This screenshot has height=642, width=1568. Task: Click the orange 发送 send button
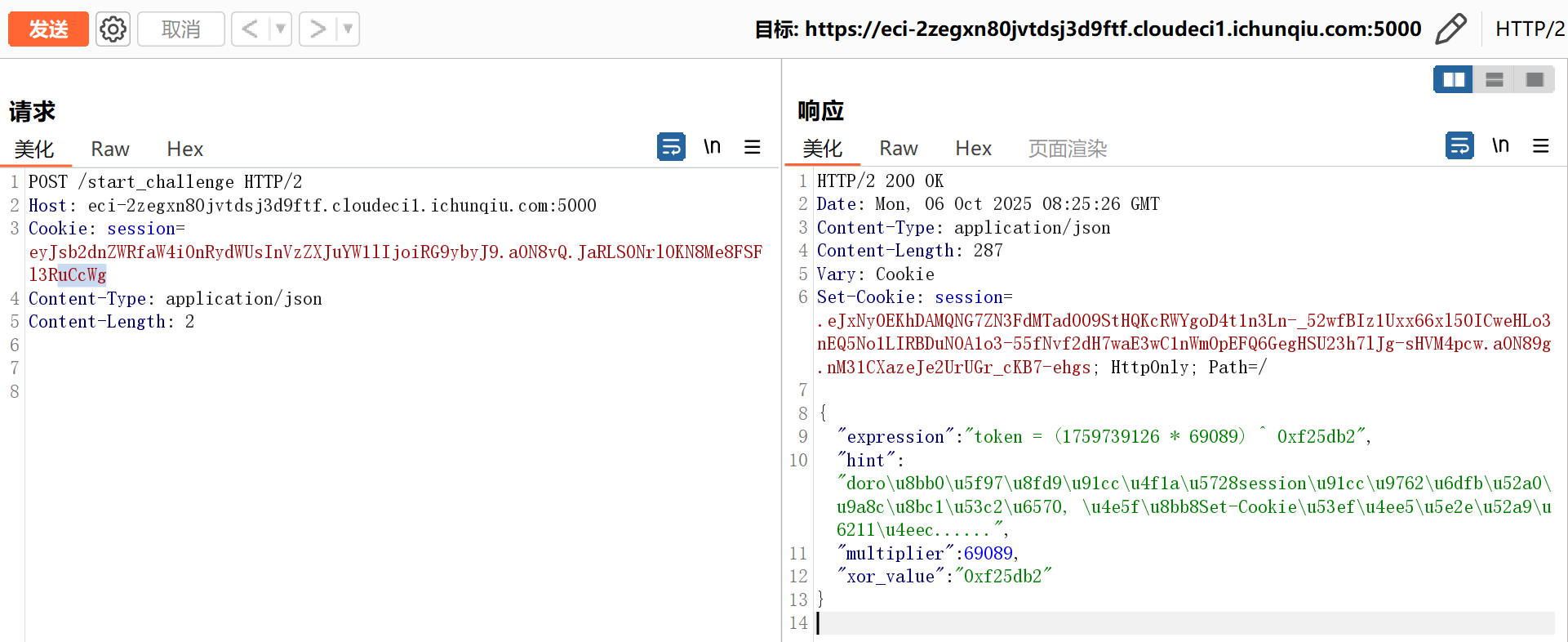[48, 29]
